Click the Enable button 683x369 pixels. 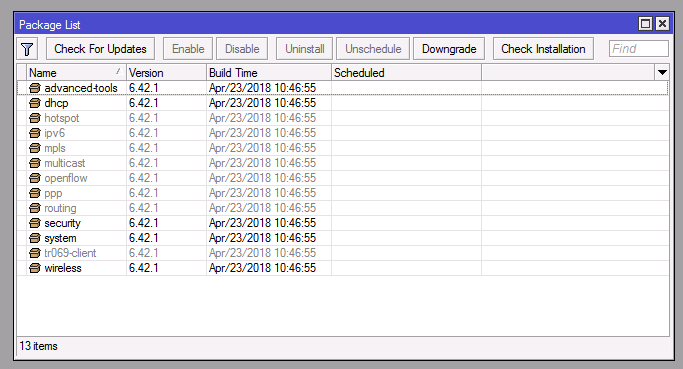coord(188,49)
